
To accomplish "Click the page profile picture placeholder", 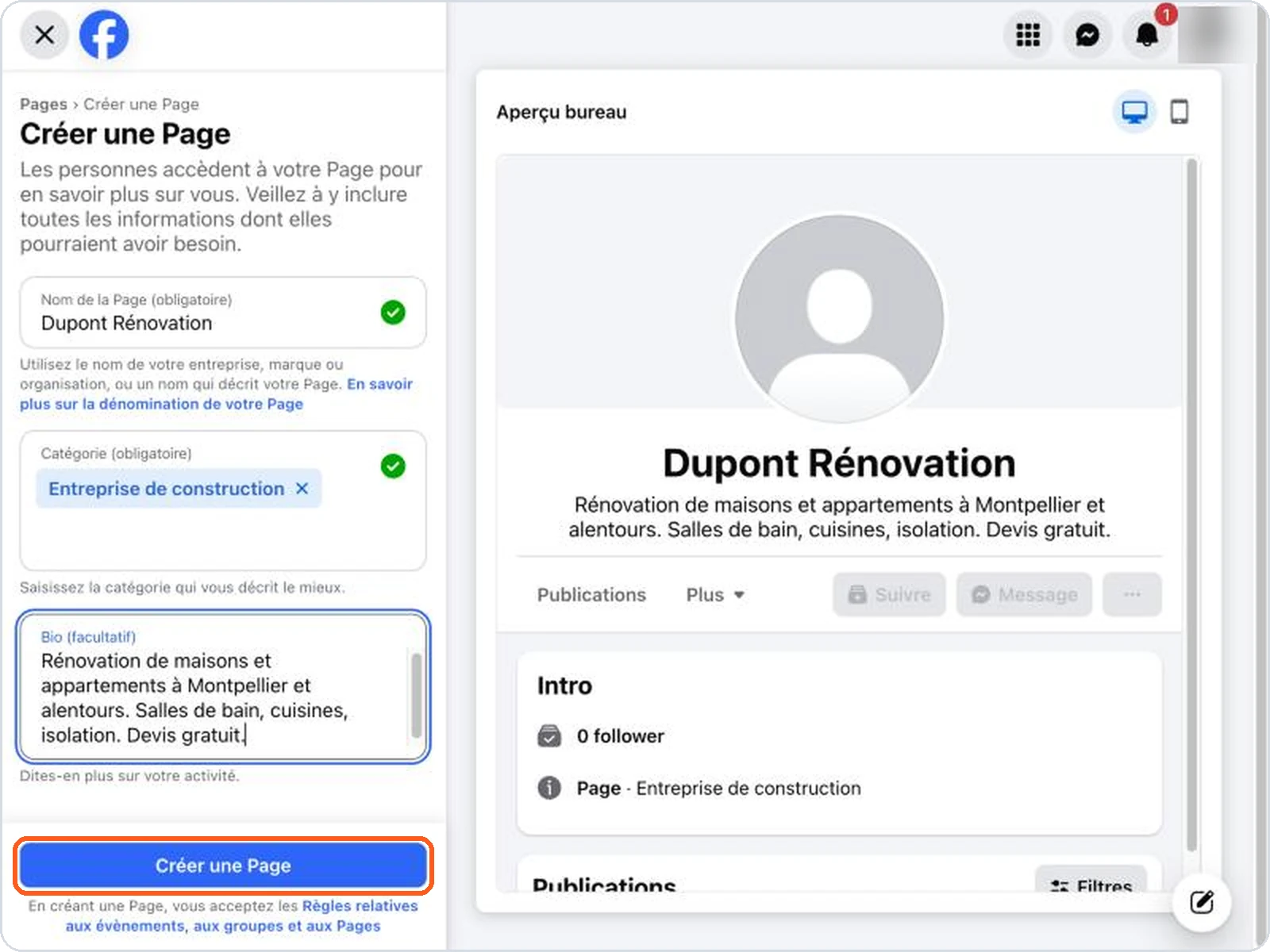I will (x=839, y=319).
